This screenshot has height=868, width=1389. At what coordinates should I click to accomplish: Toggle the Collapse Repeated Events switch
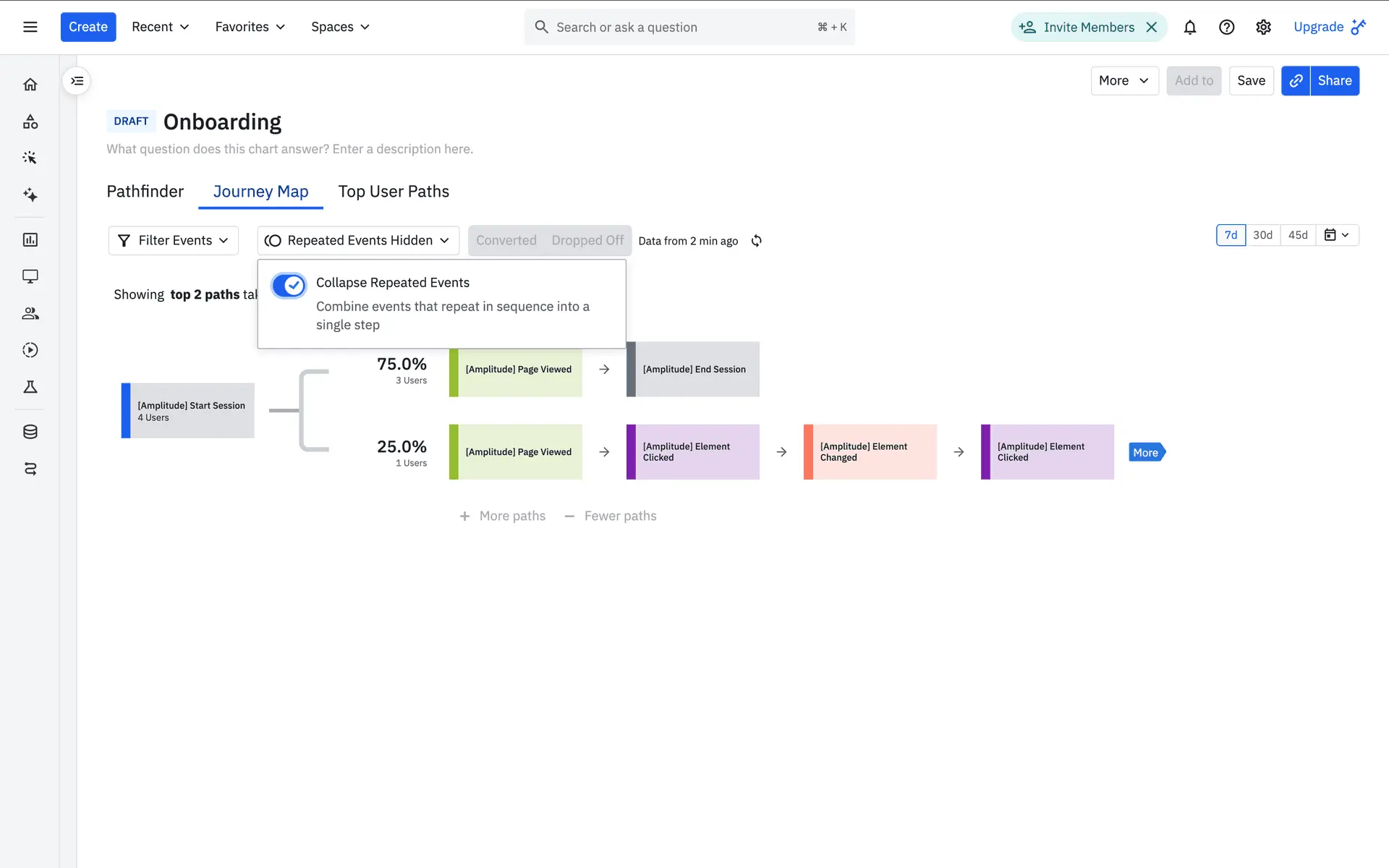[x=289, y=286]
